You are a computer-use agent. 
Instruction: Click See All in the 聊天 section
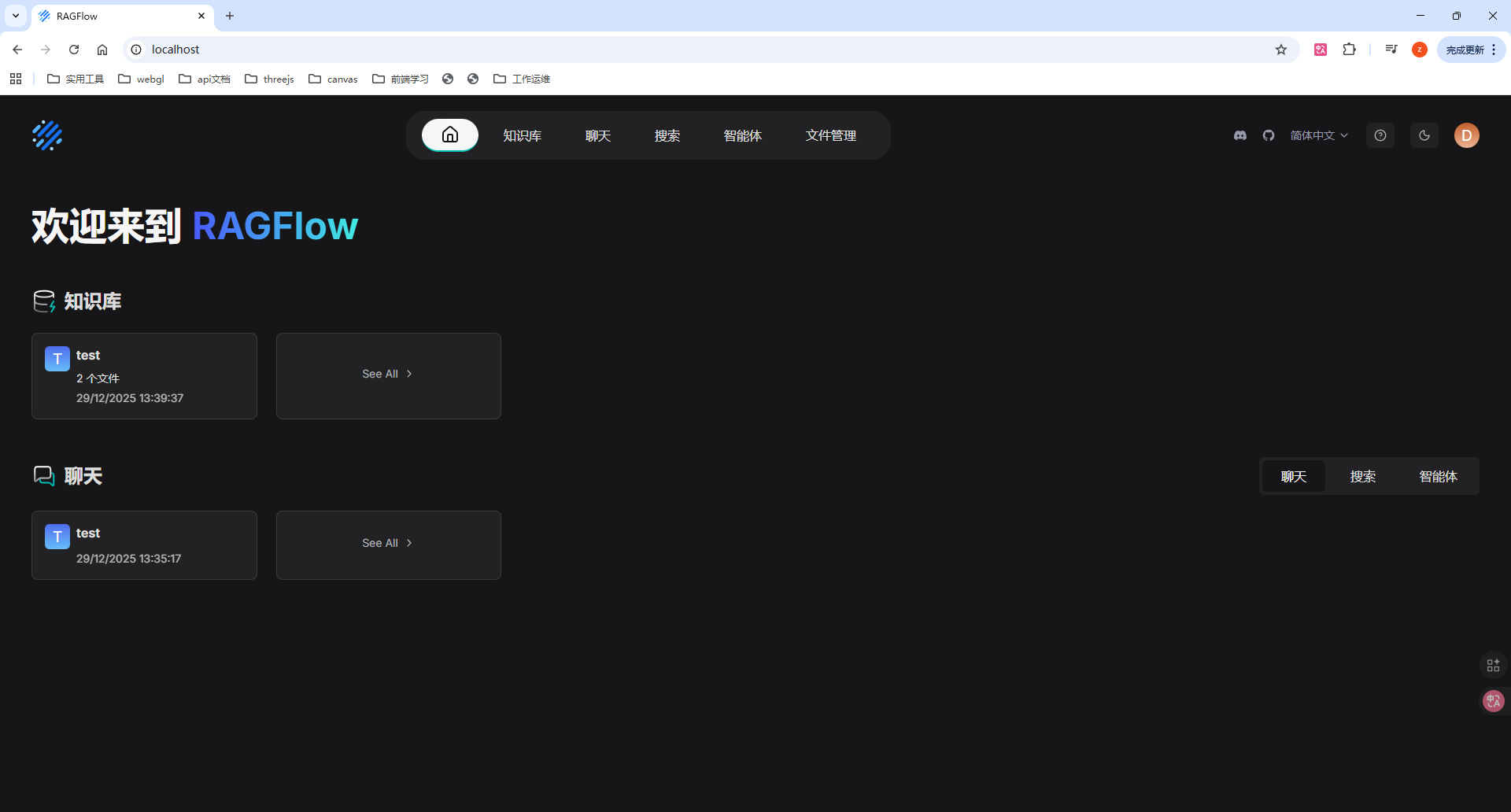tap(388, 544)
